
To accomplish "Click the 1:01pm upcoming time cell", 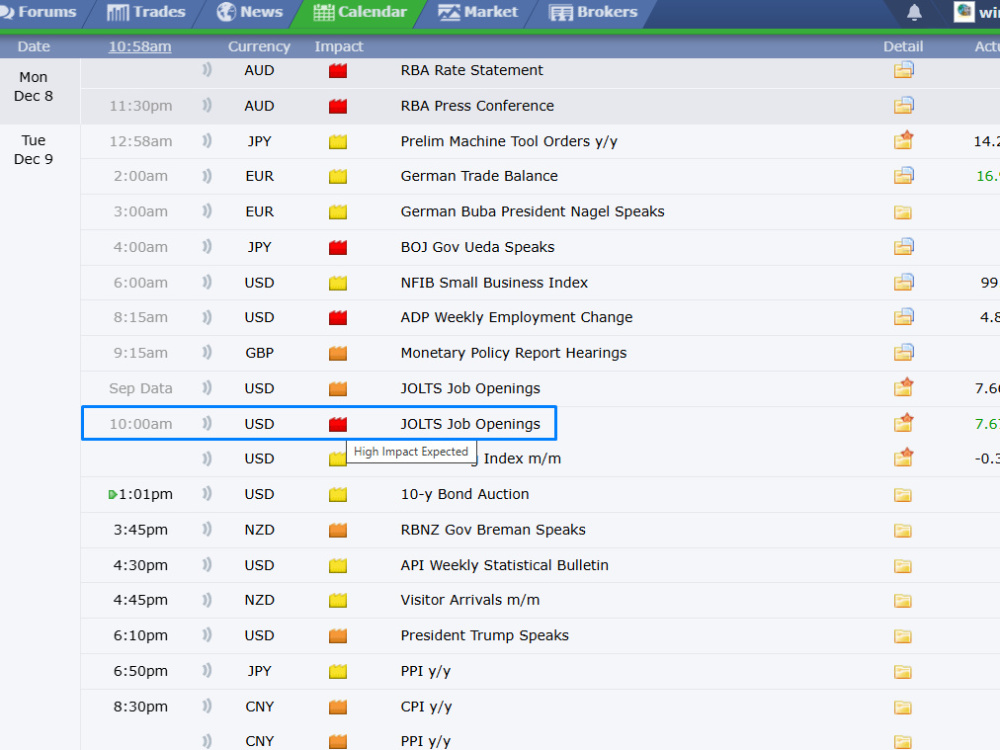I will 141,494.
